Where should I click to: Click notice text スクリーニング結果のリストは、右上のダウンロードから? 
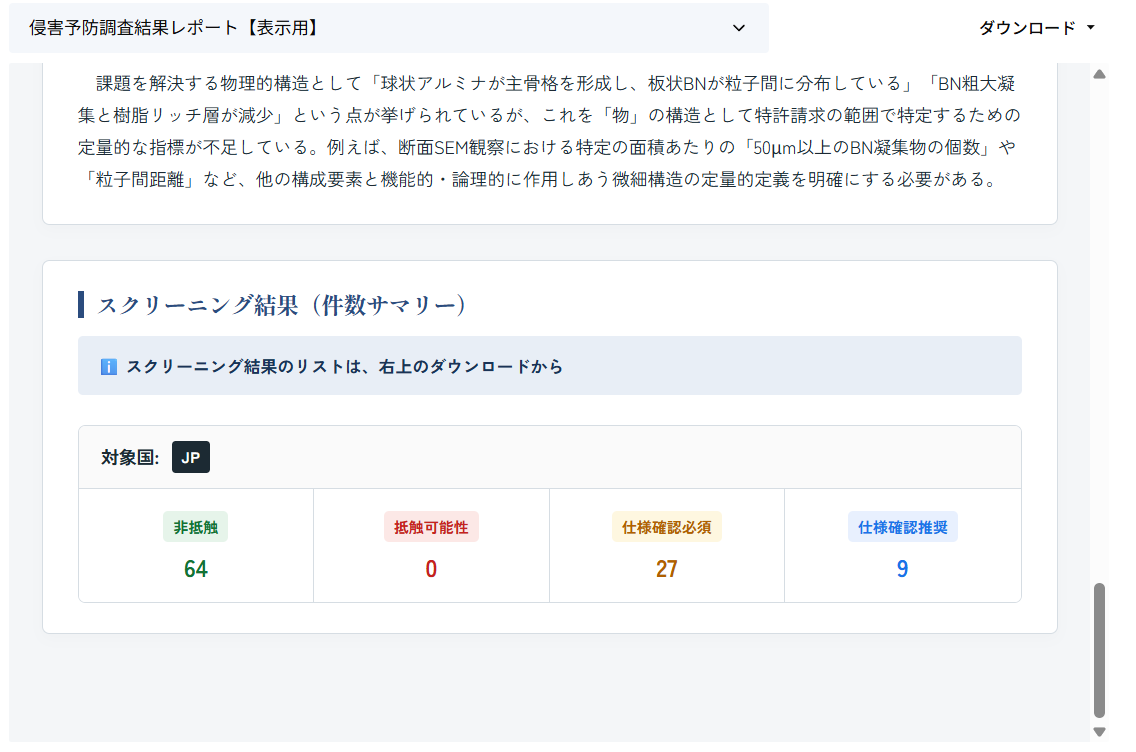click(x=345, y=367)
